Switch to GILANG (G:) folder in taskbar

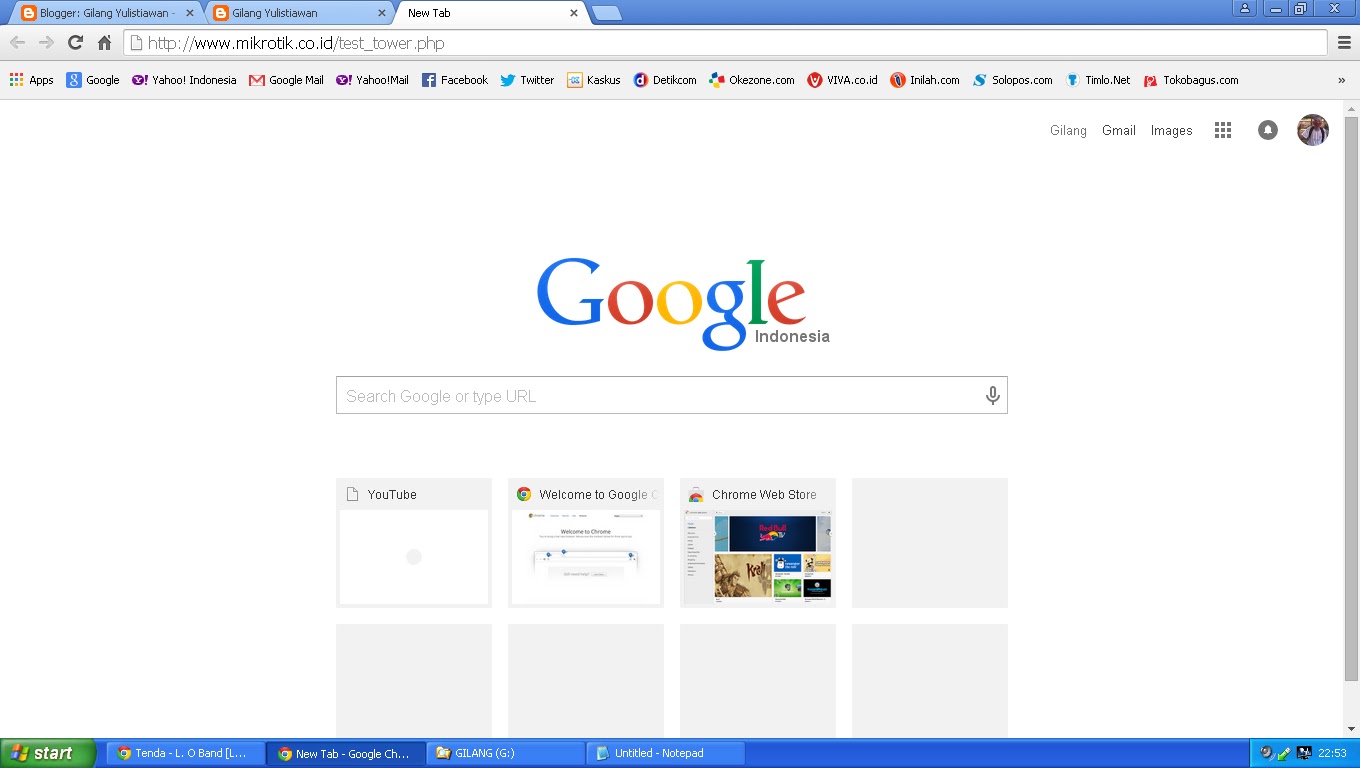pyautogui.click(x=506, y=753)
